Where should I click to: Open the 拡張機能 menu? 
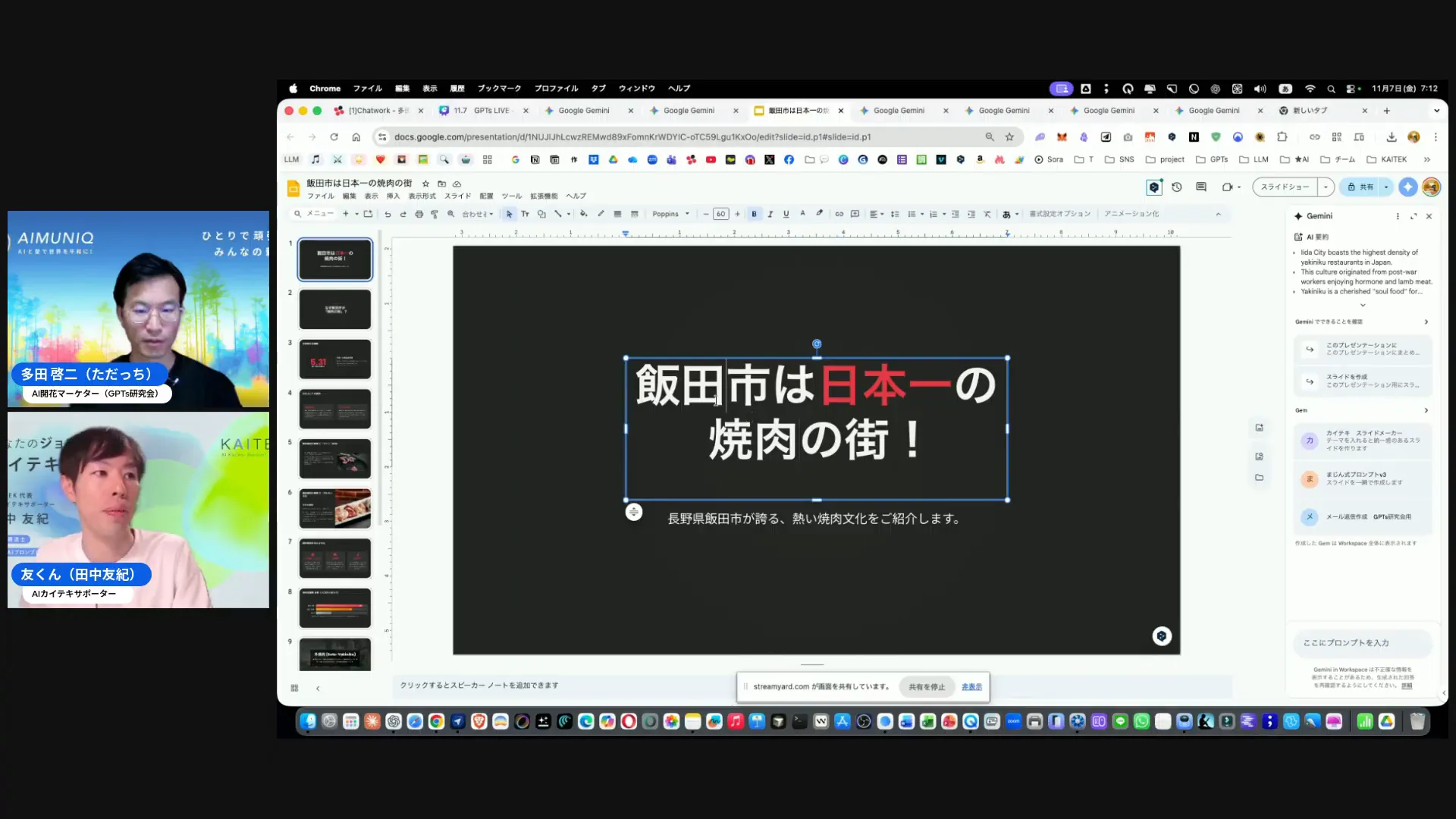coord(543,196)
